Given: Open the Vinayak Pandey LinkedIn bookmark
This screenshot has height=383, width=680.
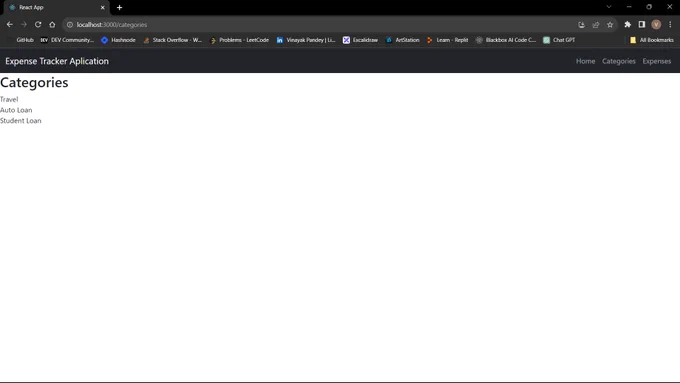Looking at the screenshot, I should [x=306, y=40].
